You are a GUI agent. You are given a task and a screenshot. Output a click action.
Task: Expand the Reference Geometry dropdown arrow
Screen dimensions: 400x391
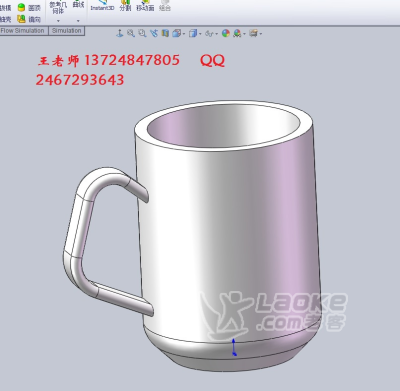[x=58, y=21]
